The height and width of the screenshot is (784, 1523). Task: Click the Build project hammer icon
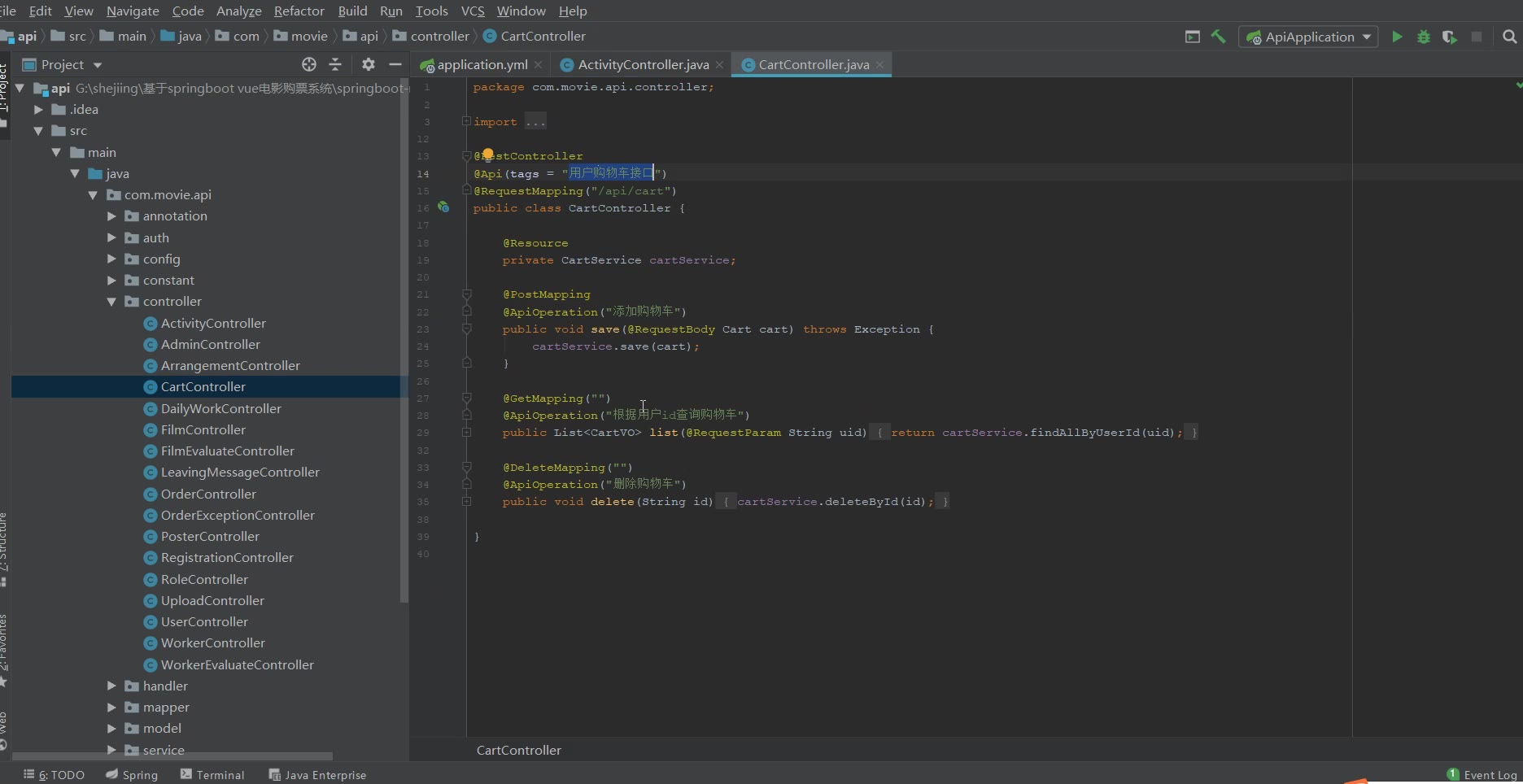click(1218, 37)
